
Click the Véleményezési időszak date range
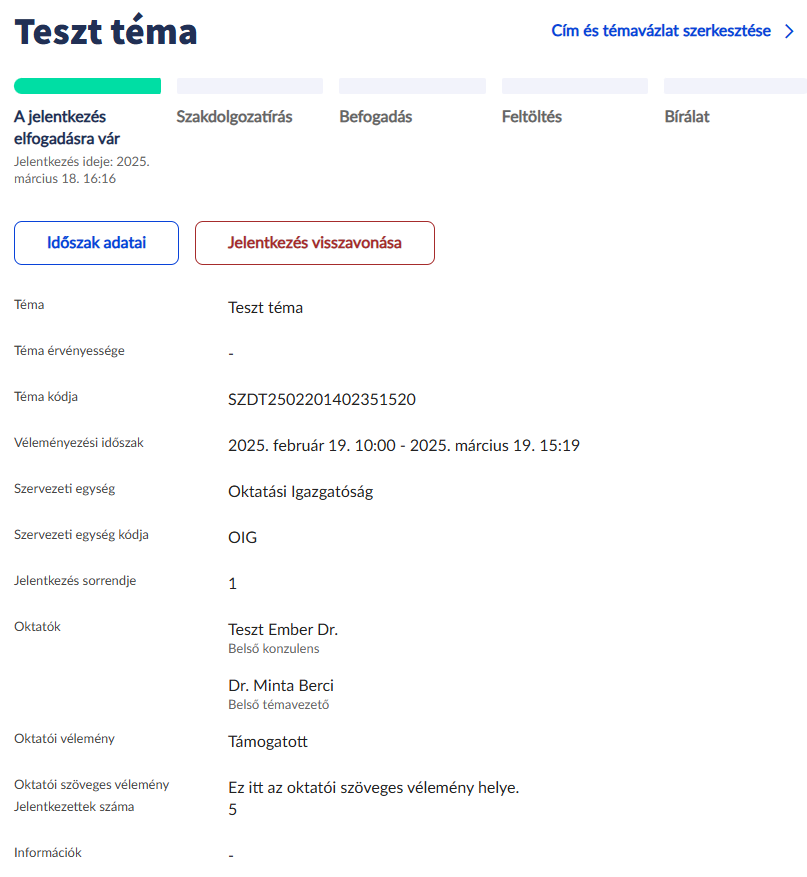pos(404,446)
